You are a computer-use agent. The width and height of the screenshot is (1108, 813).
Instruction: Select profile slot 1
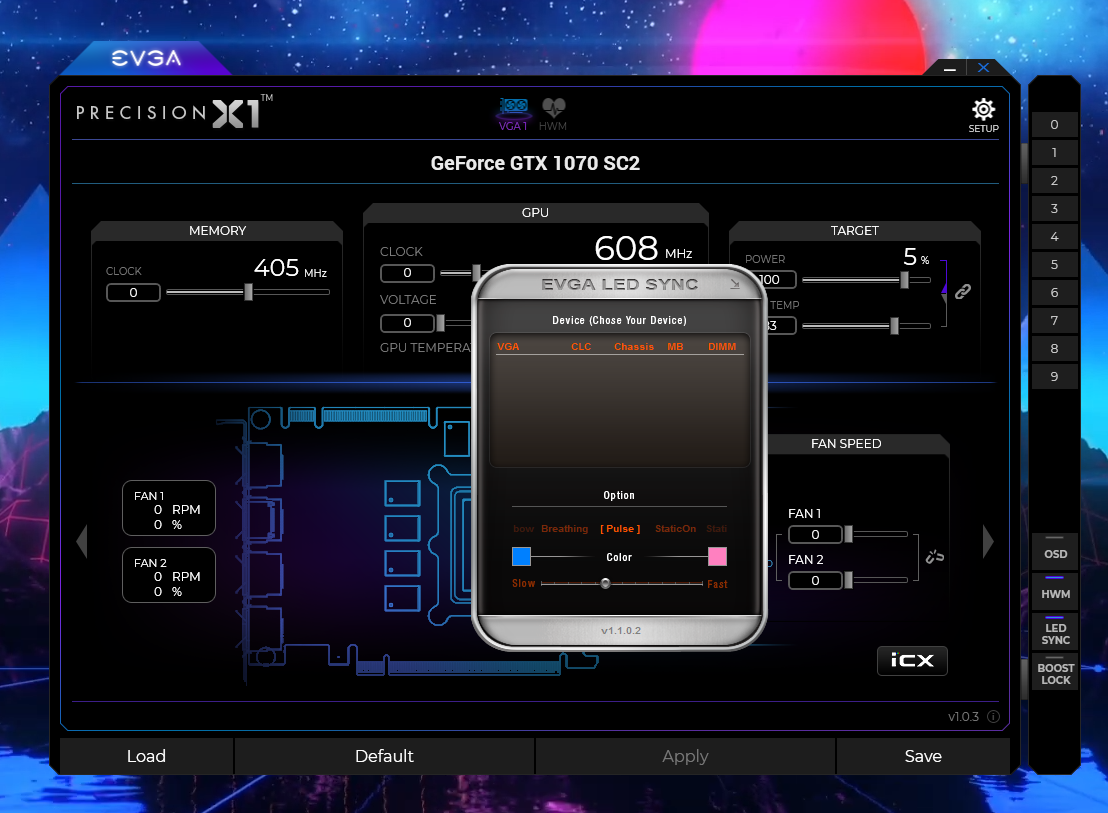1054,153
